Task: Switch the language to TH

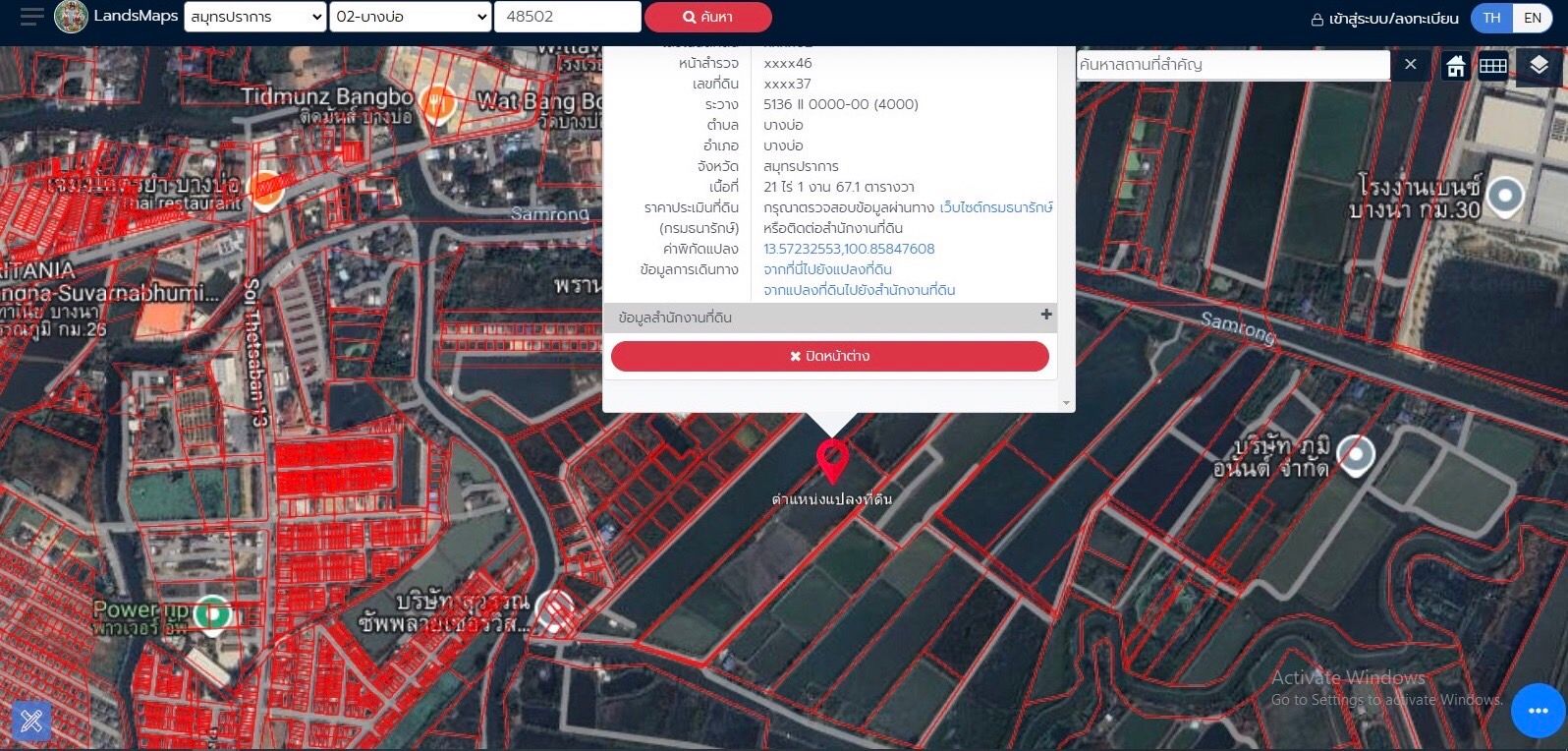Action: click(x=1491, y=18)
